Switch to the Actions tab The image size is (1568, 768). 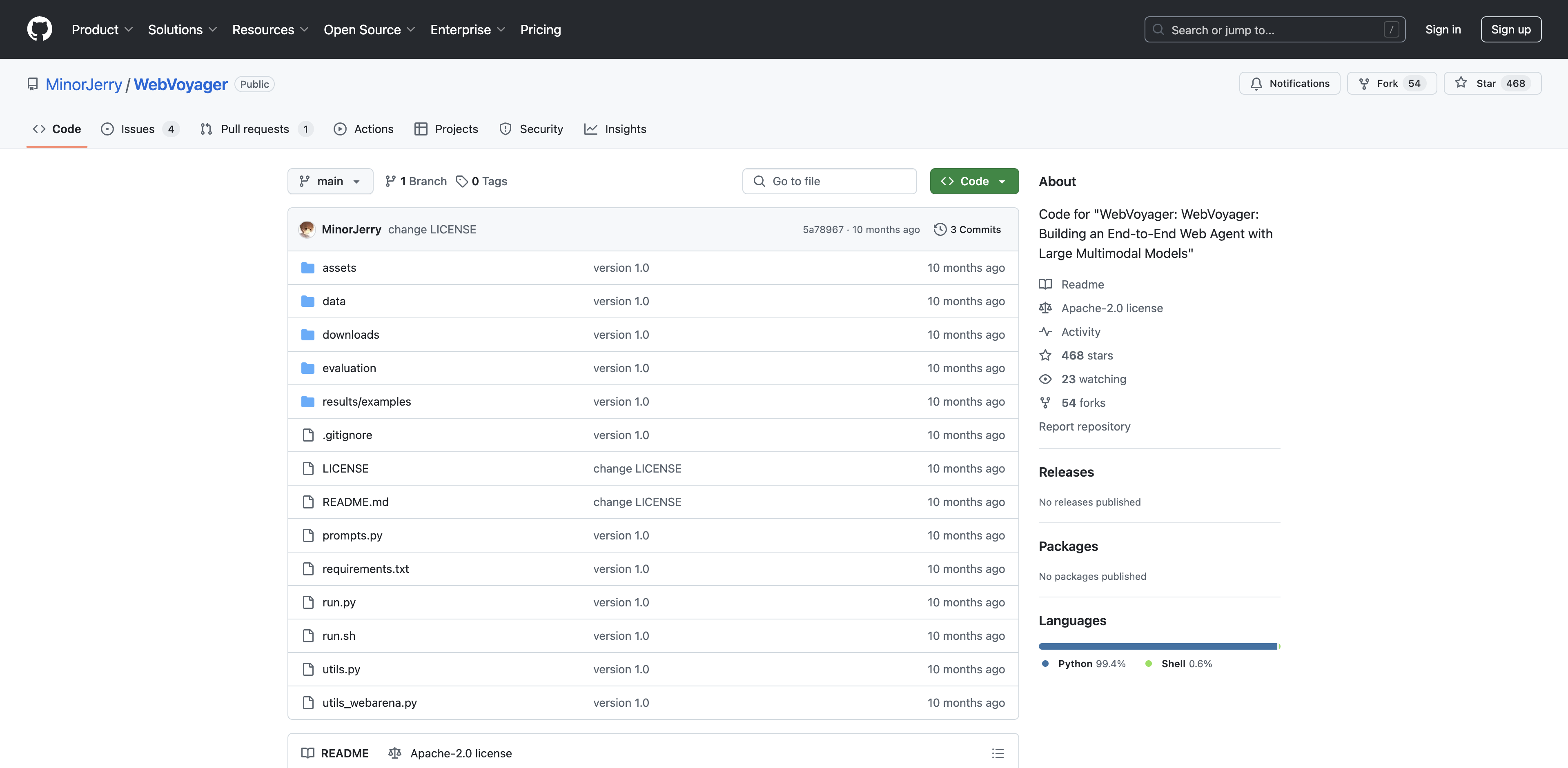click(x=363, y=129)
